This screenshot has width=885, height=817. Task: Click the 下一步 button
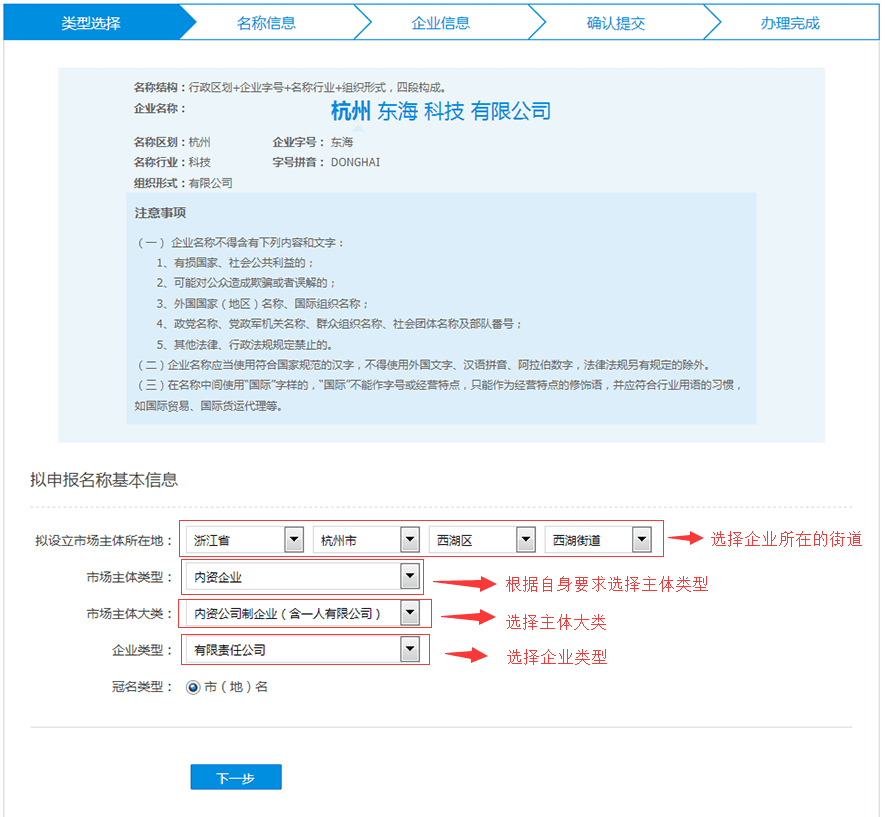pyautogui.click(x=235, y=776)
